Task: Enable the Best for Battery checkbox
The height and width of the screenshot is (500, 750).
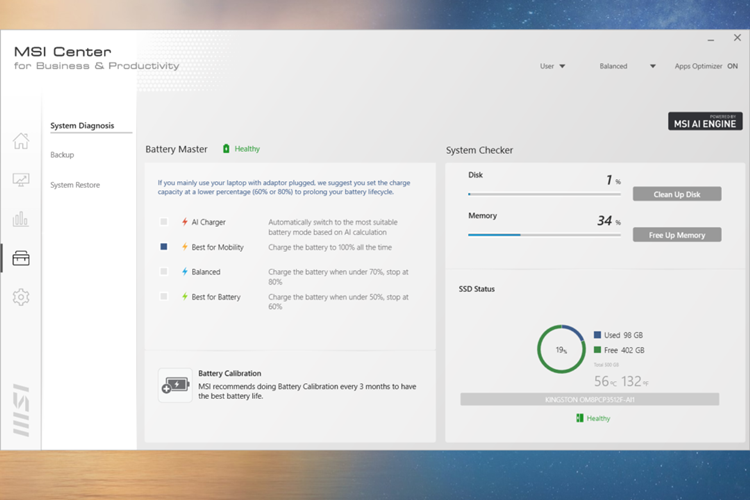Action: 164,297
